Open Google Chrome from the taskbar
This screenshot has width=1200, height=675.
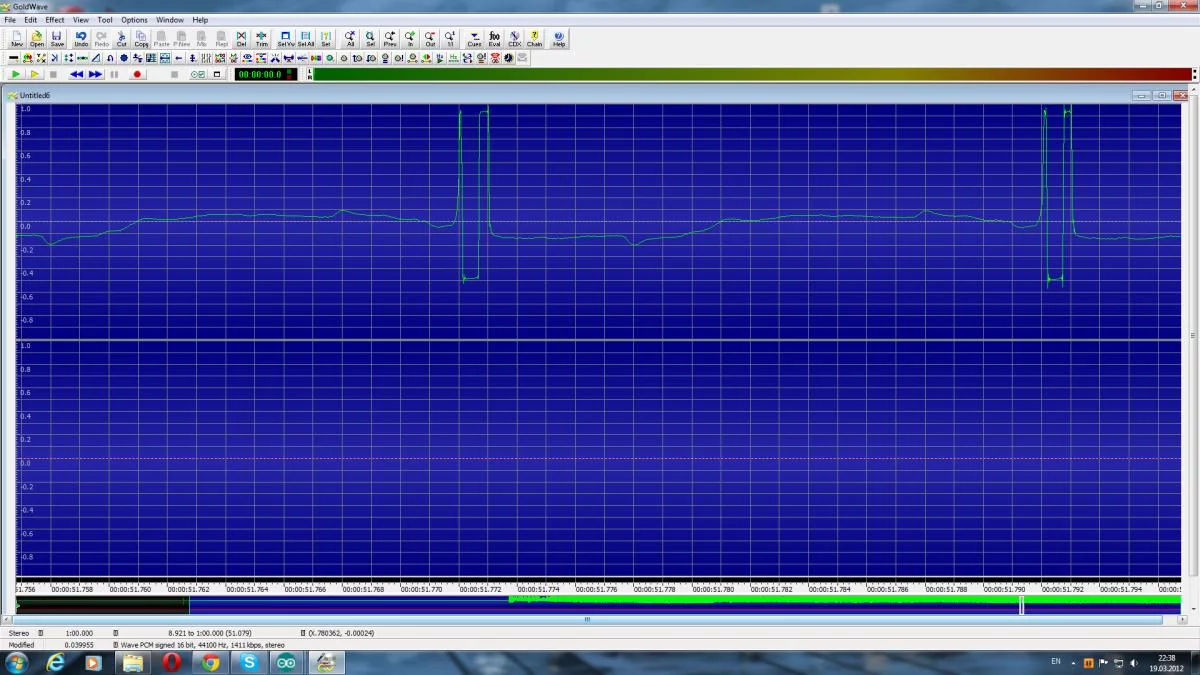pos(210,662)
